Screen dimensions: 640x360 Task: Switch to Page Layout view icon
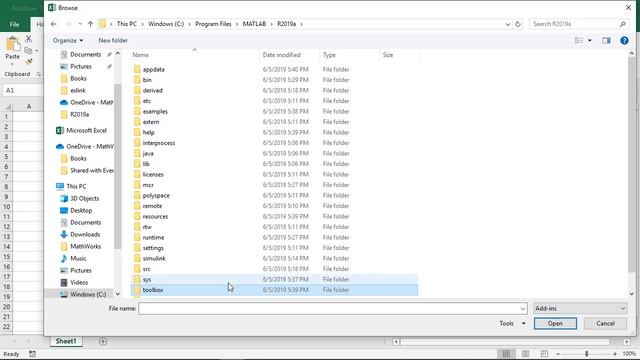point(525,353)
